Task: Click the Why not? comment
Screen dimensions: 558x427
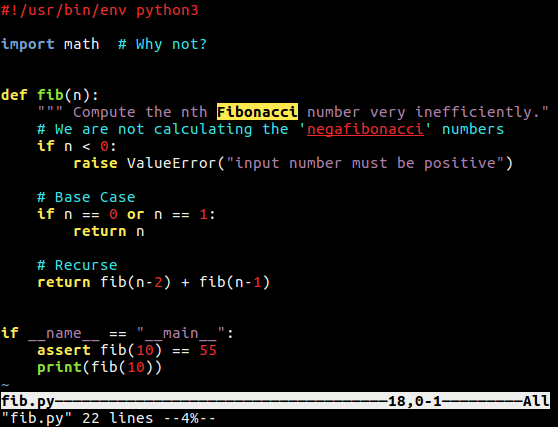Action: [162, 44]
